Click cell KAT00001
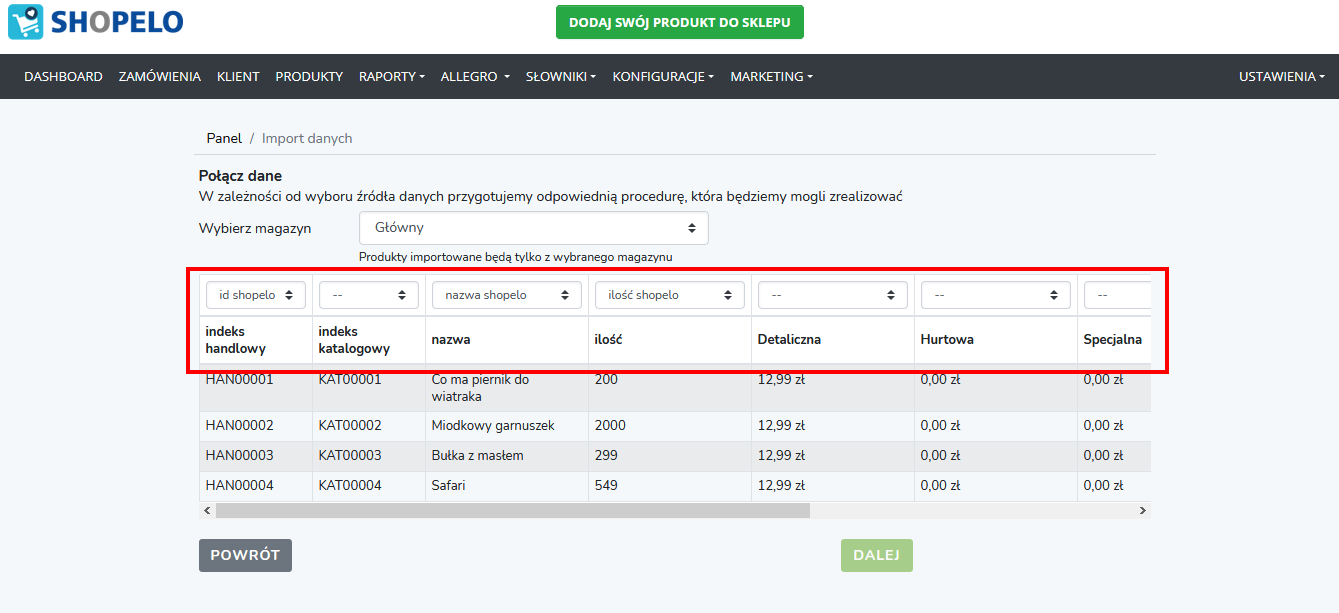Image resolution: width=1339 pixels, height=613 pixels. point(369,388)
